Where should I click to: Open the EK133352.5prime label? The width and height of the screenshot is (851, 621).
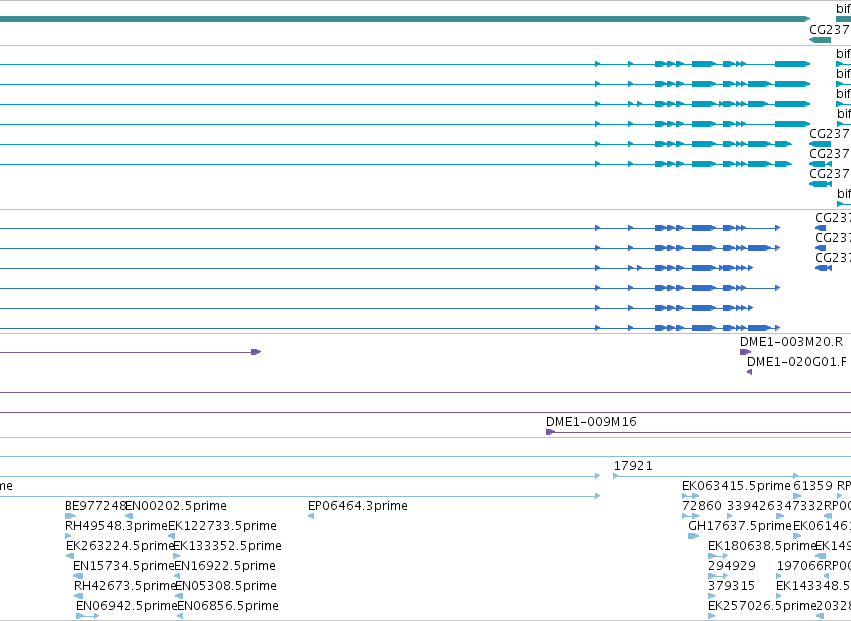227,546
